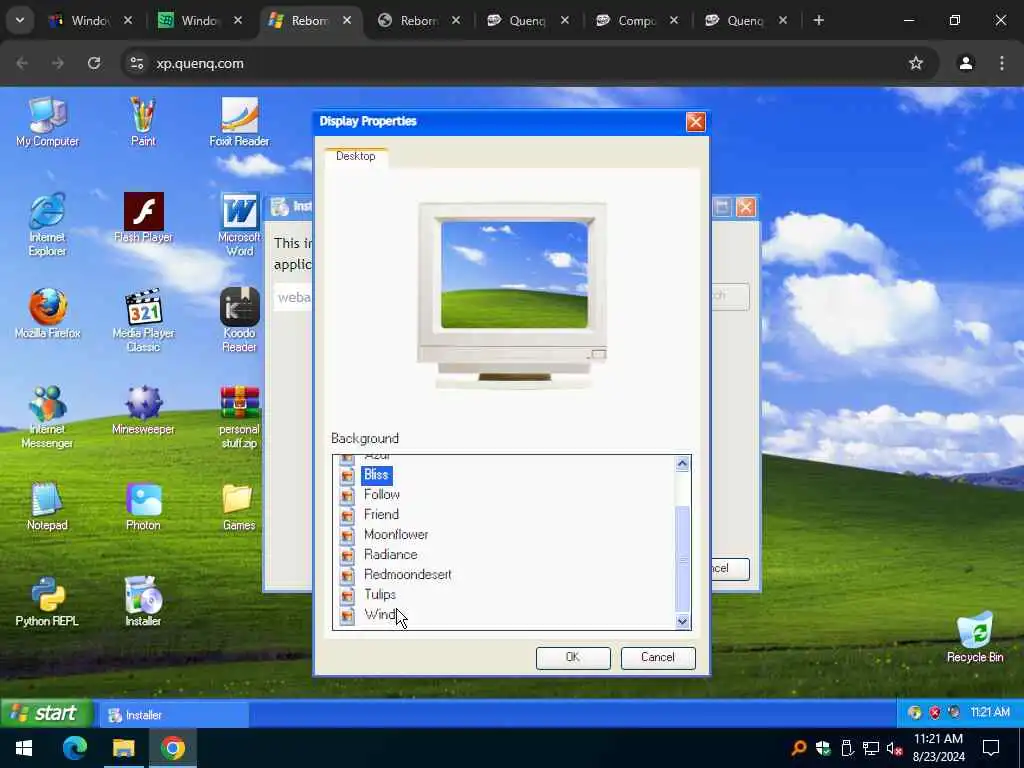Choose the Wind background

[x=379, y=614]
